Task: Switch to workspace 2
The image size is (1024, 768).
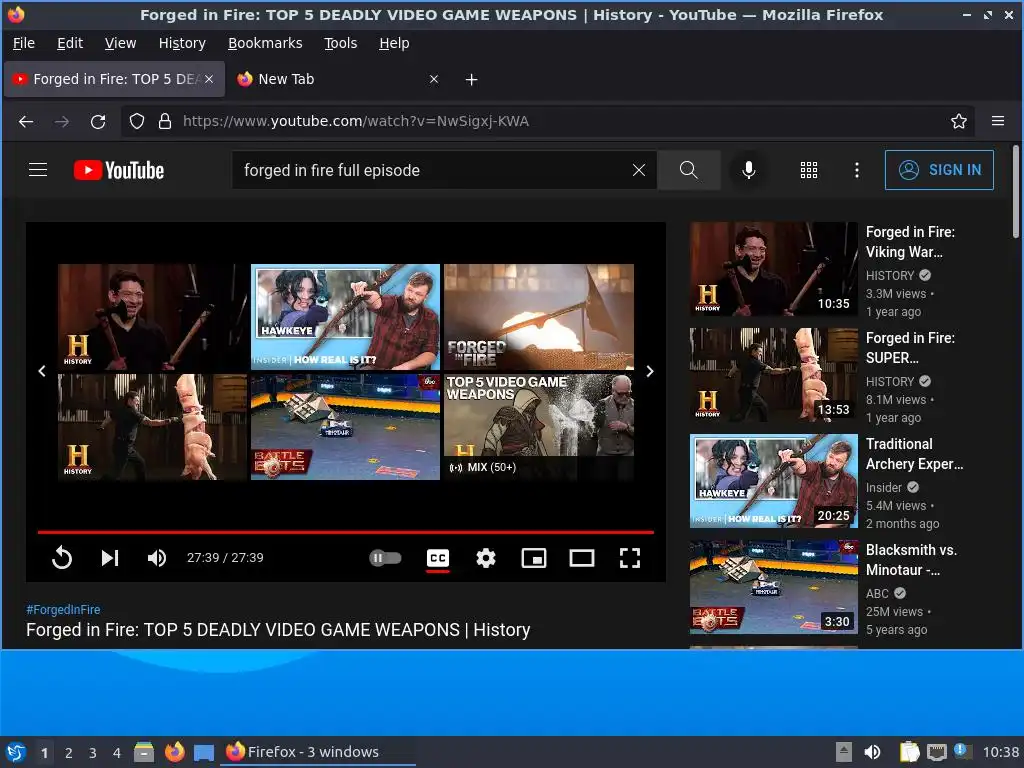Action: (69, 752)
